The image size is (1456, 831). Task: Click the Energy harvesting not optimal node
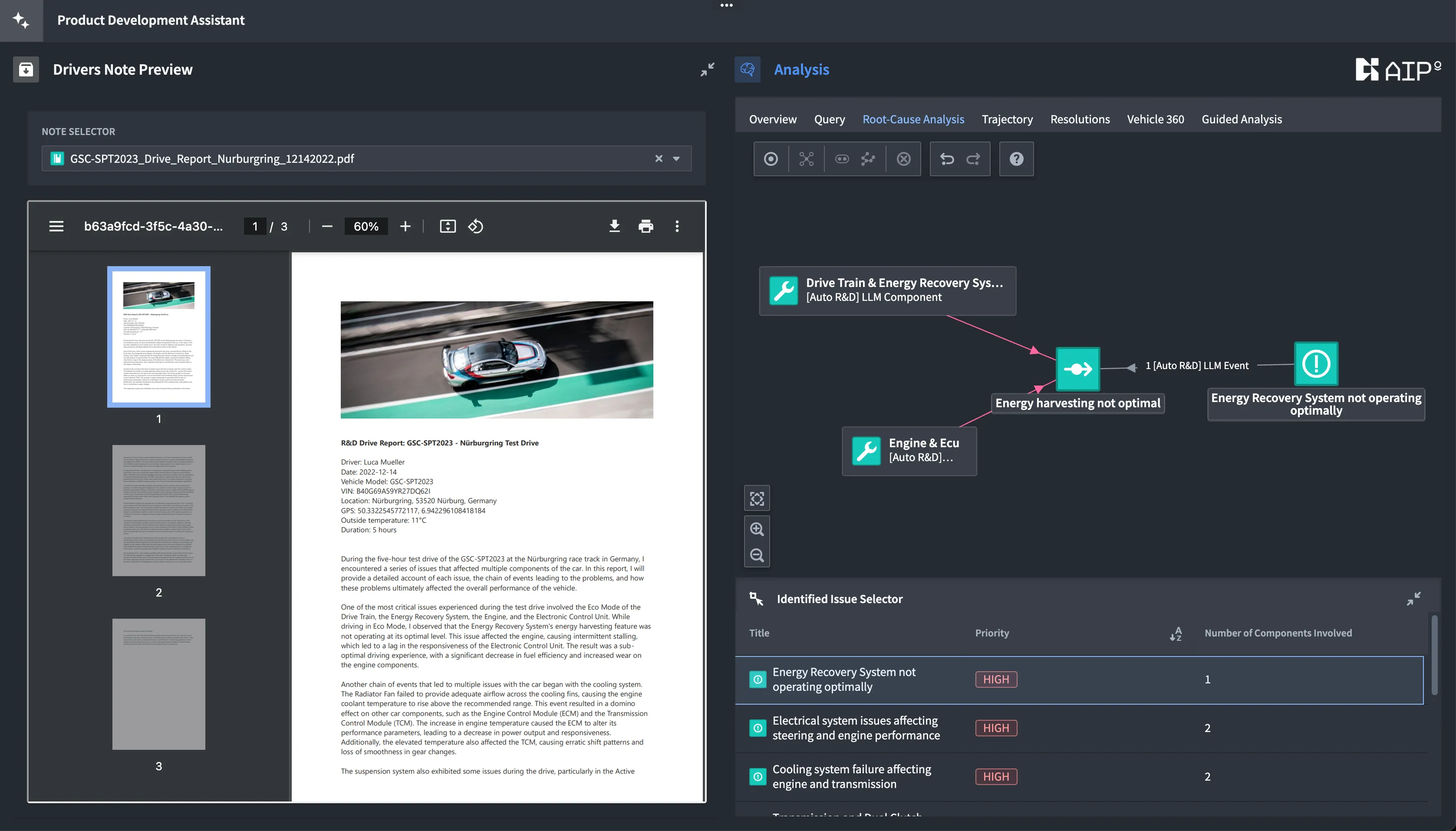(x=1078, y=369)
